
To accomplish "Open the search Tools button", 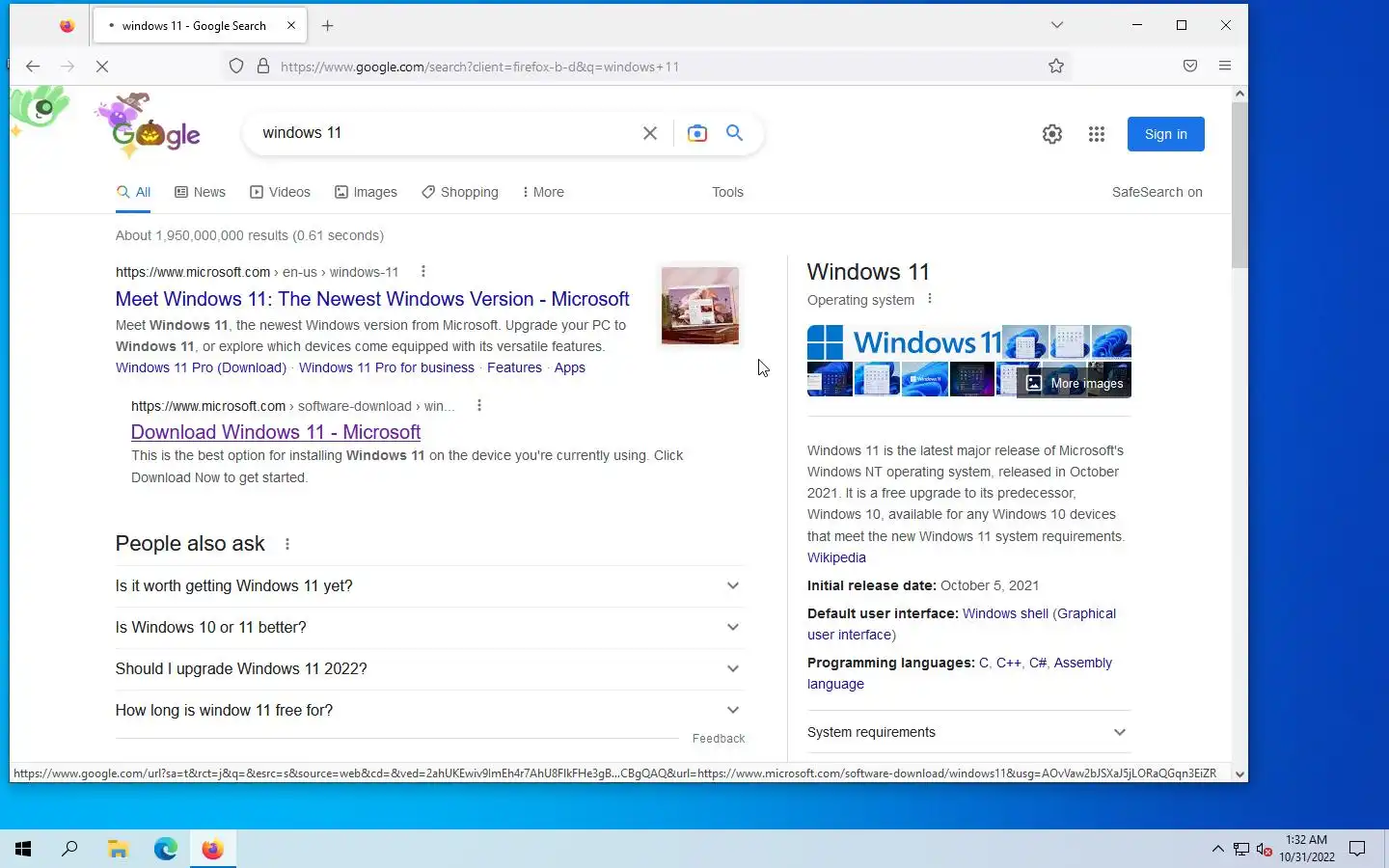I will click(x=727, y=192).
